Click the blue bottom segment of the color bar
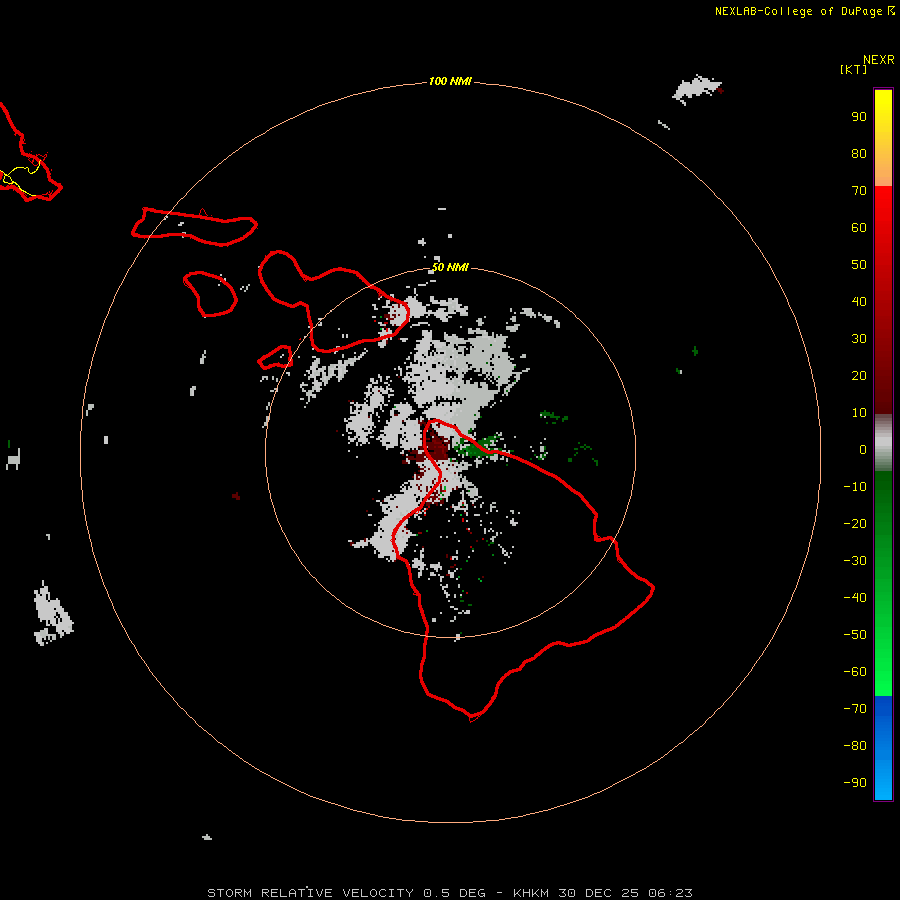This screenshot has height=900, width=900. pyautogui.click(x=883, y=748)
